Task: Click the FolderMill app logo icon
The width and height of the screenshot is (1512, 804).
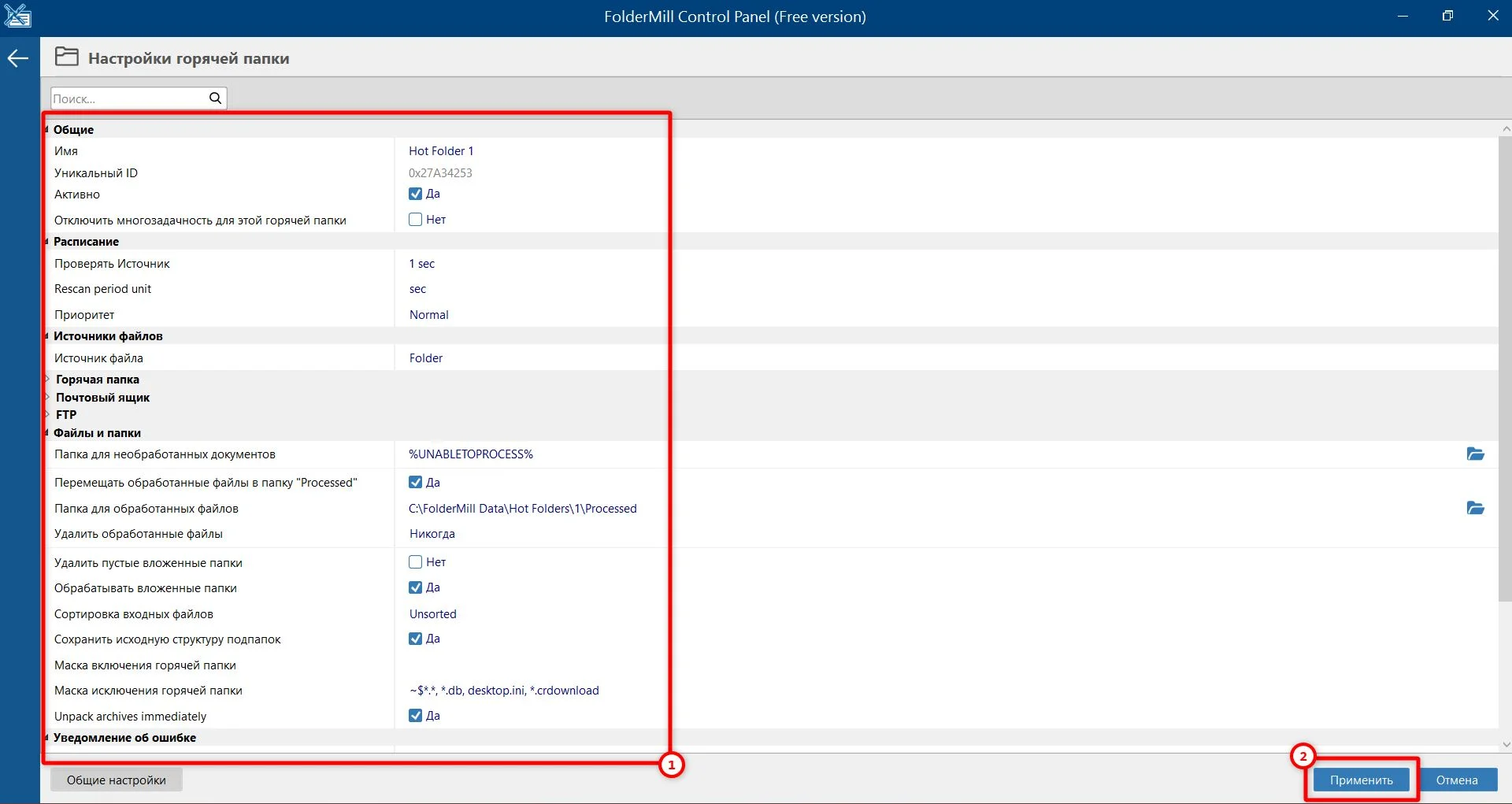Action: coord(17,16)
